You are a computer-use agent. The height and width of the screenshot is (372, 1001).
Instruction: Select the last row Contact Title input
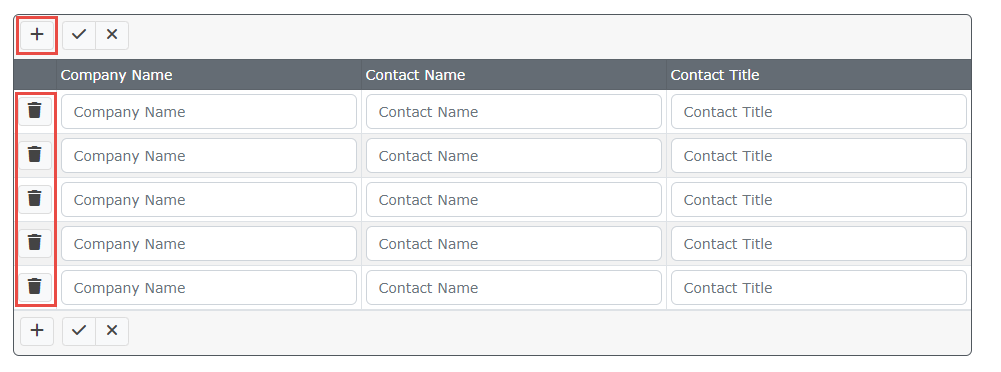819,288
